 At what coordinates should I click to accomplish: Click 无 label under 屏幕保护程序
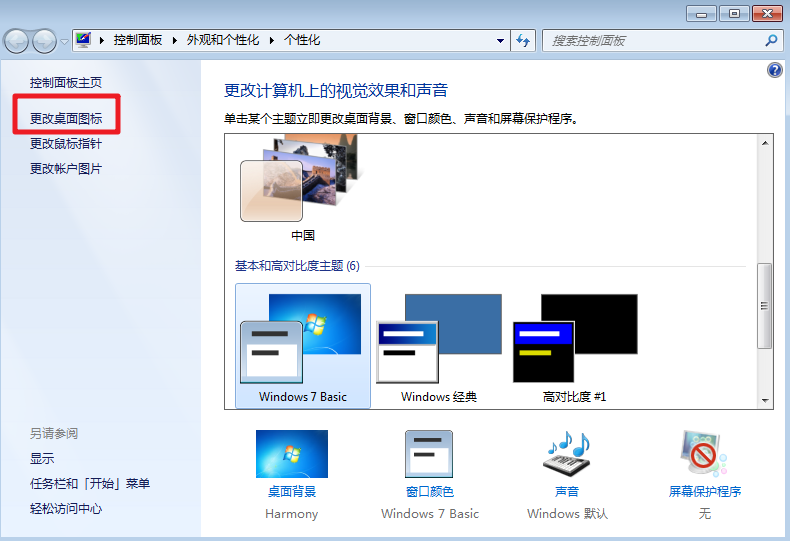[x=704, y=514]
